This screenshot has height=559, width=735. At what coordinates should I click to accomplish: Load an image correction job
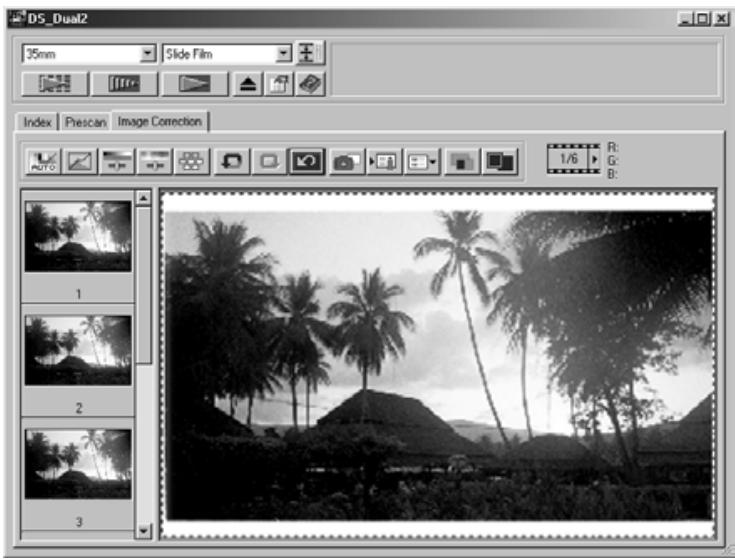pyautogui.click(x=384, y=162)
